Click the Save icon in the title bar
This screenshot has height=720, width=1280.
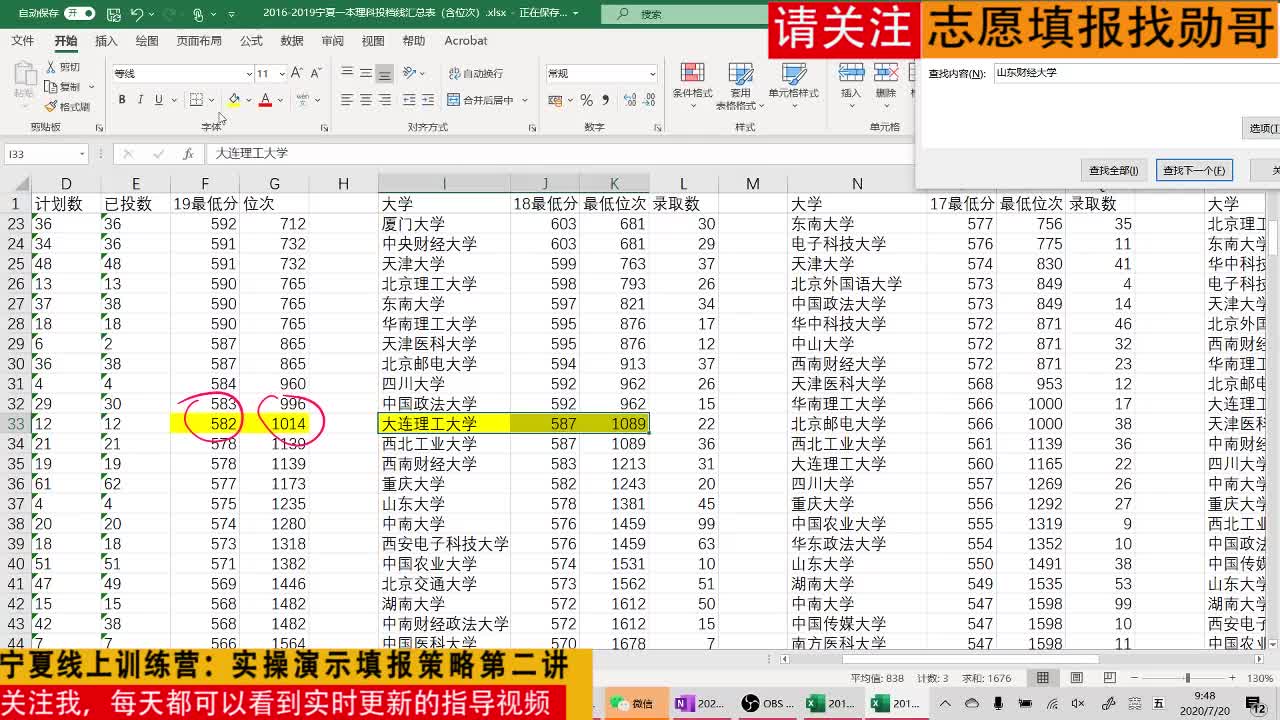pos(113,14)
